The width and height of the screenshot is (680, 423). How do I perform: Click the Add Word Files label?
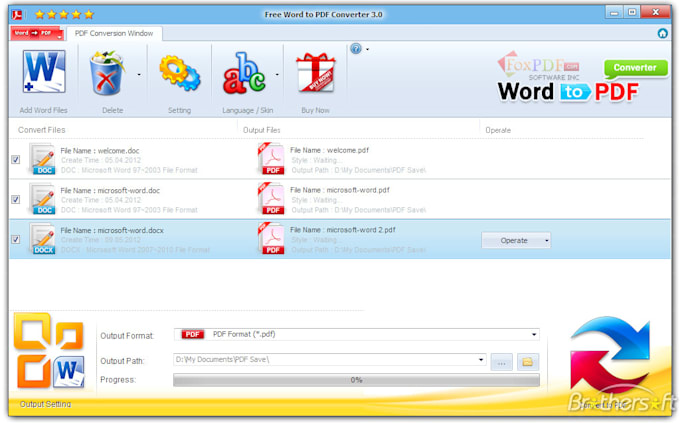[43, 110]
